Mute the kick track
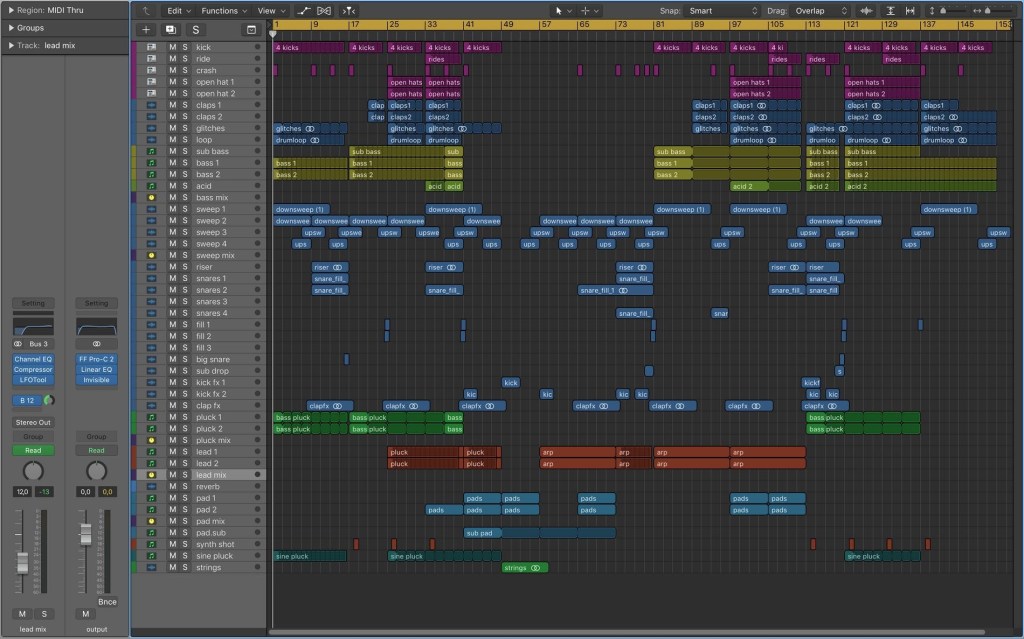Screen dimensions: 1024x639 click(x=172, y=47)
